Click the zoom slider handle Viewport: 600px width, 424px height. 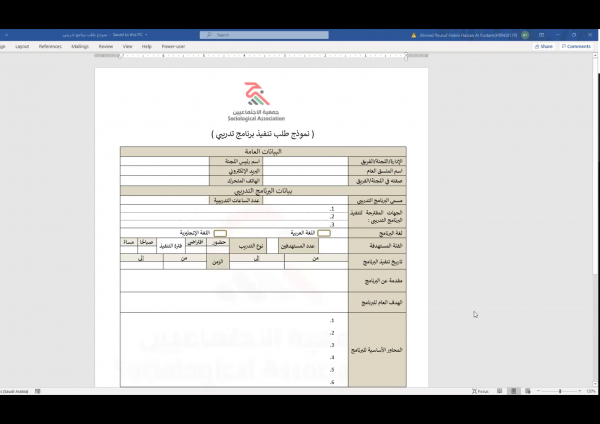click(560, 391)
